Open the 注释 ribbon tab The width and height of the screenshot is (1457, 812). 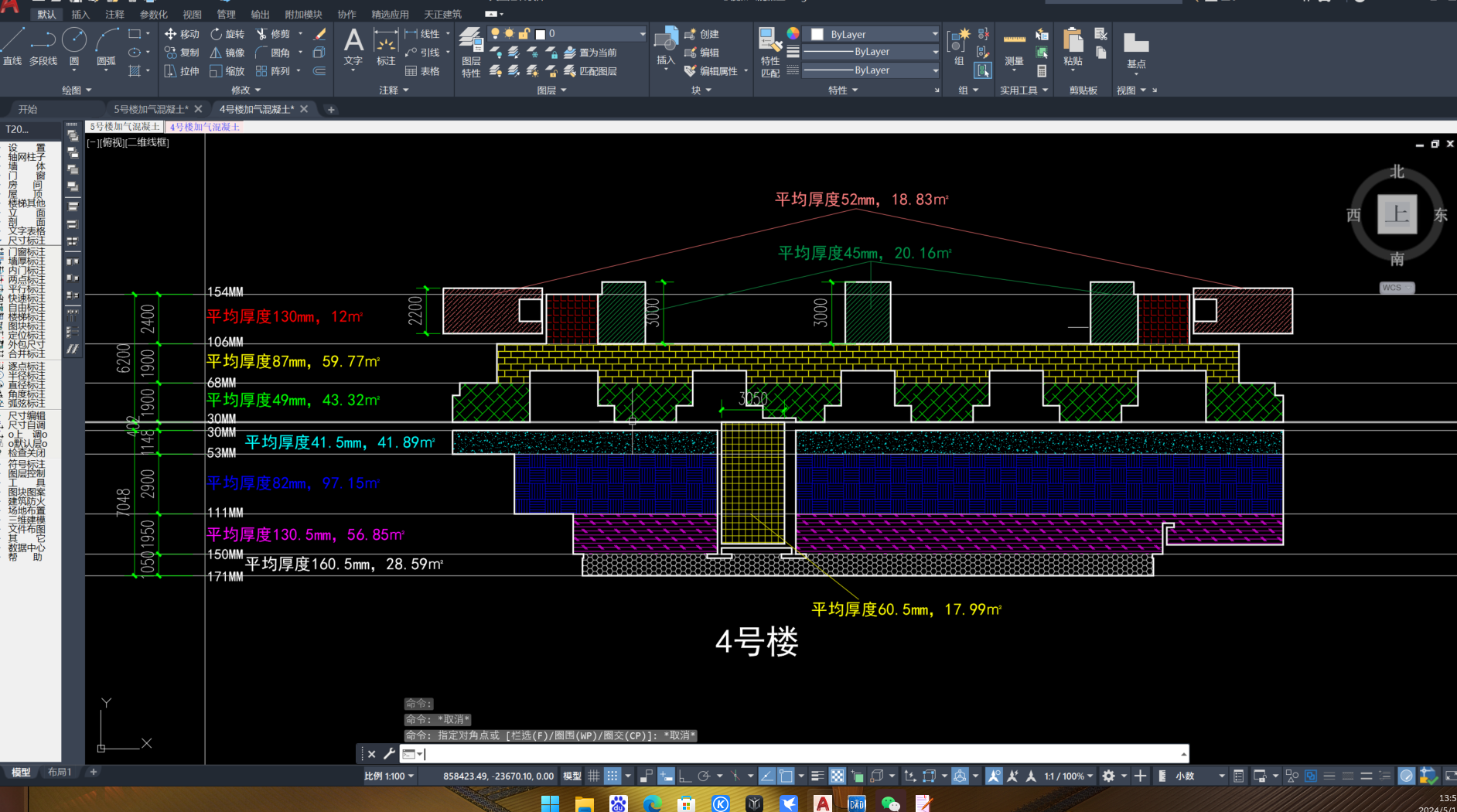(114, 14)
